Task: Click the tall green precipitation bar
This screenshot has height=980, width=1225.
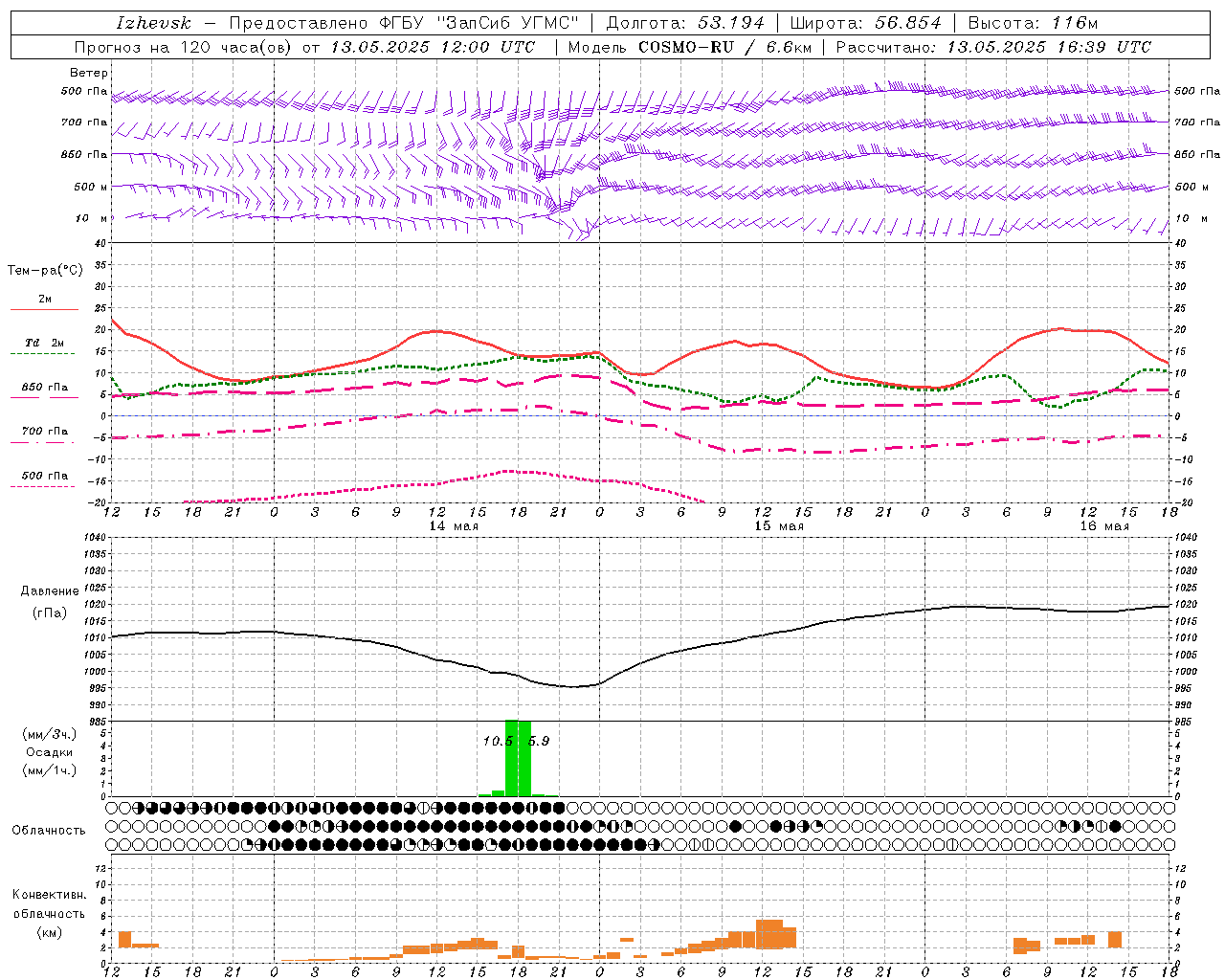Action: click(x=511, y=758)
